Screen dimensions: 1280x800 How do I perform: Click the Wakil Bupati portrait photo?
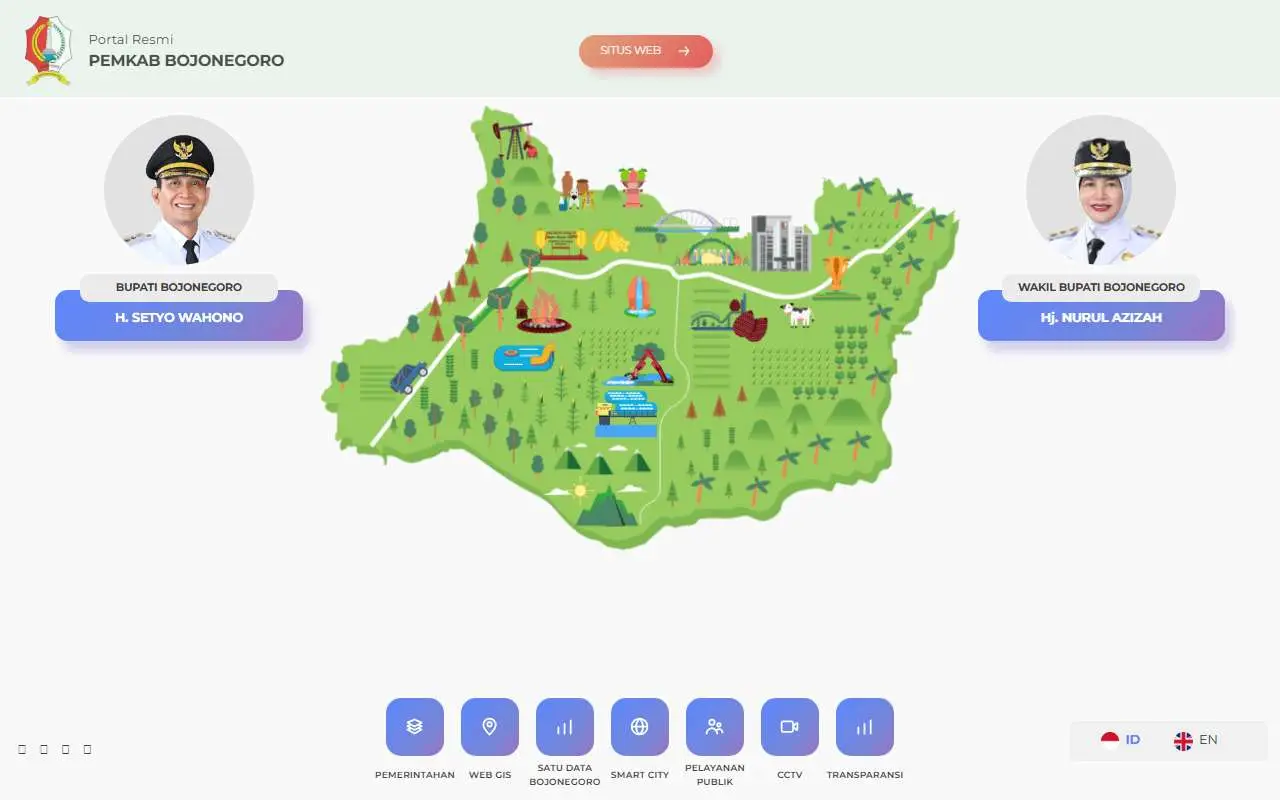pyautogui.click(x=1101, y=190)
